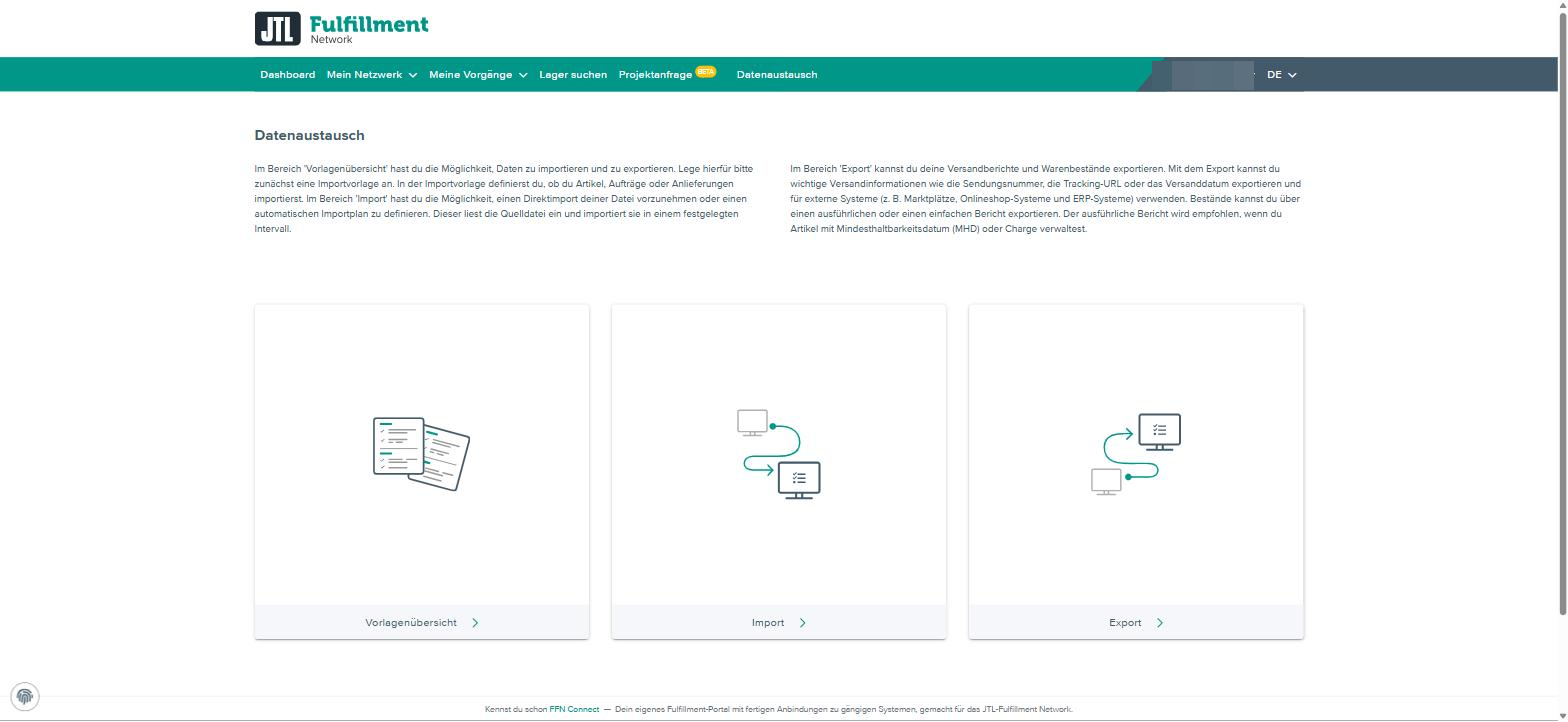Open the Lager suchen menu item
1568x722 pixels.
click(573, 75)
